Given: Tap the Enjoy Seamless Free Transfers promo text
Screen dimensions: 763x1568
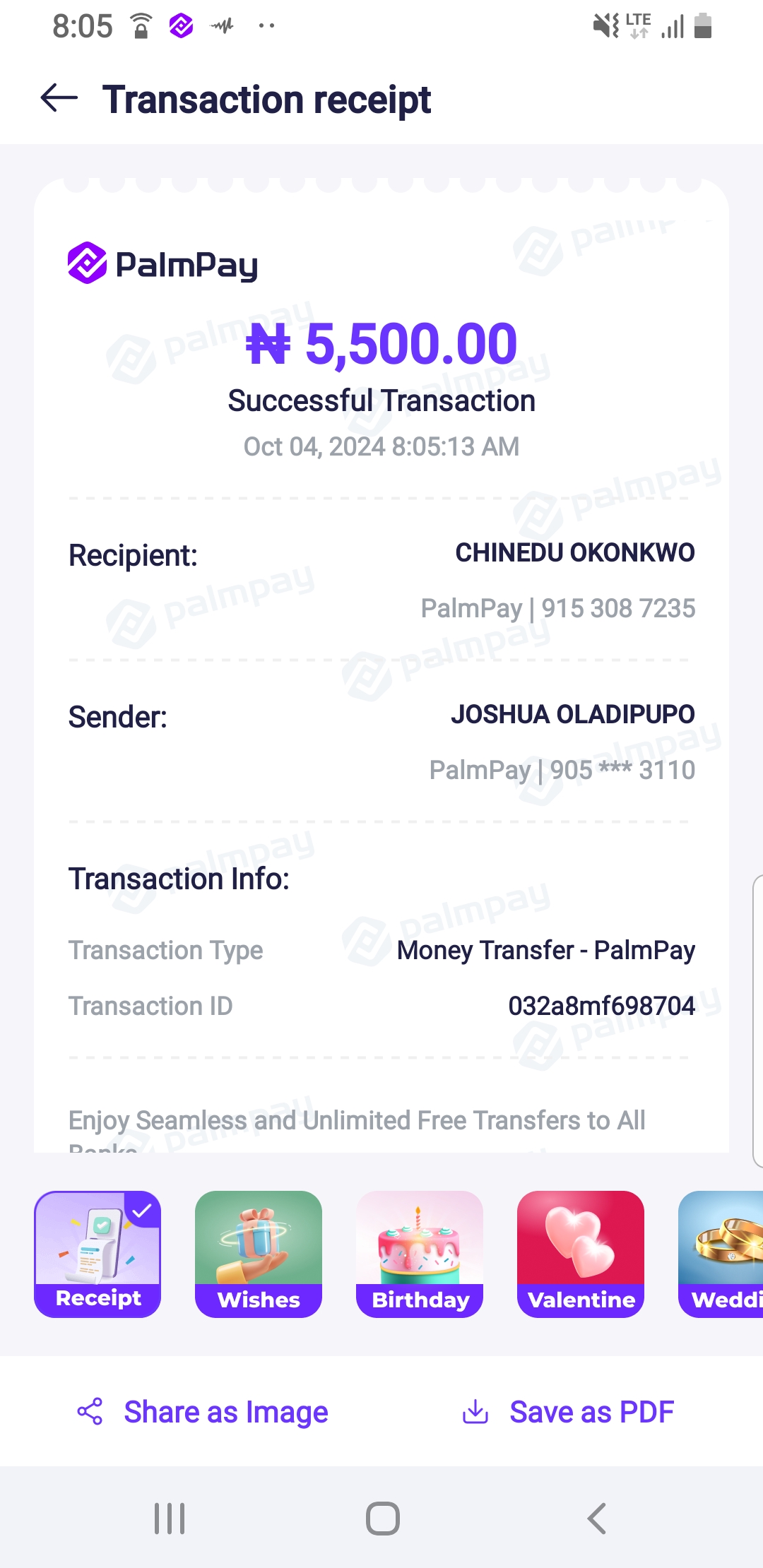Looking at the screenshot, I should click(357, 1121).
